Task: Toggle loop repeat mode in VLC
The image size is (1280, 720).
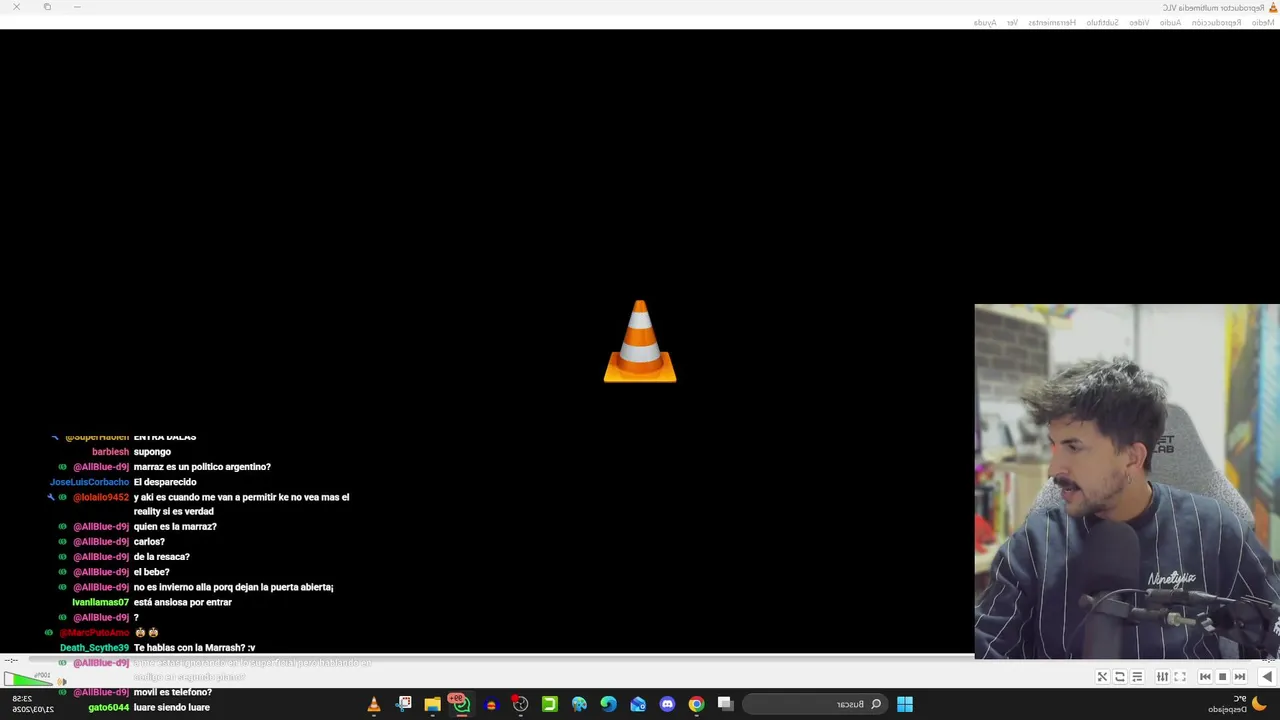Action: pyautogui.click(x=1120, y=677)
